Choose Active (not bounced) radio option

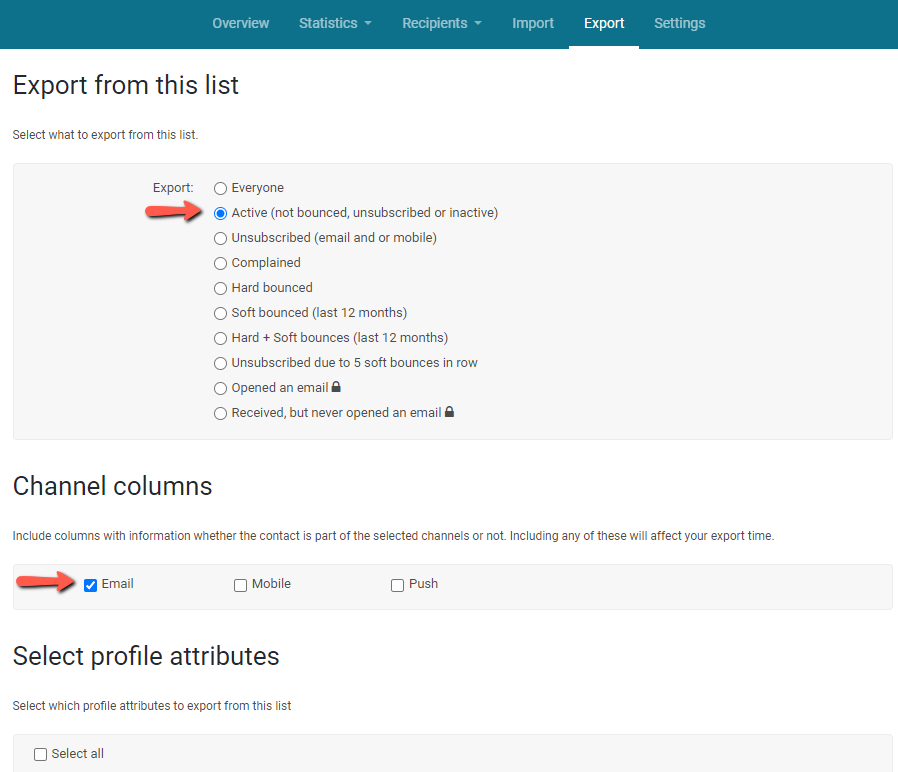(221, 213)
